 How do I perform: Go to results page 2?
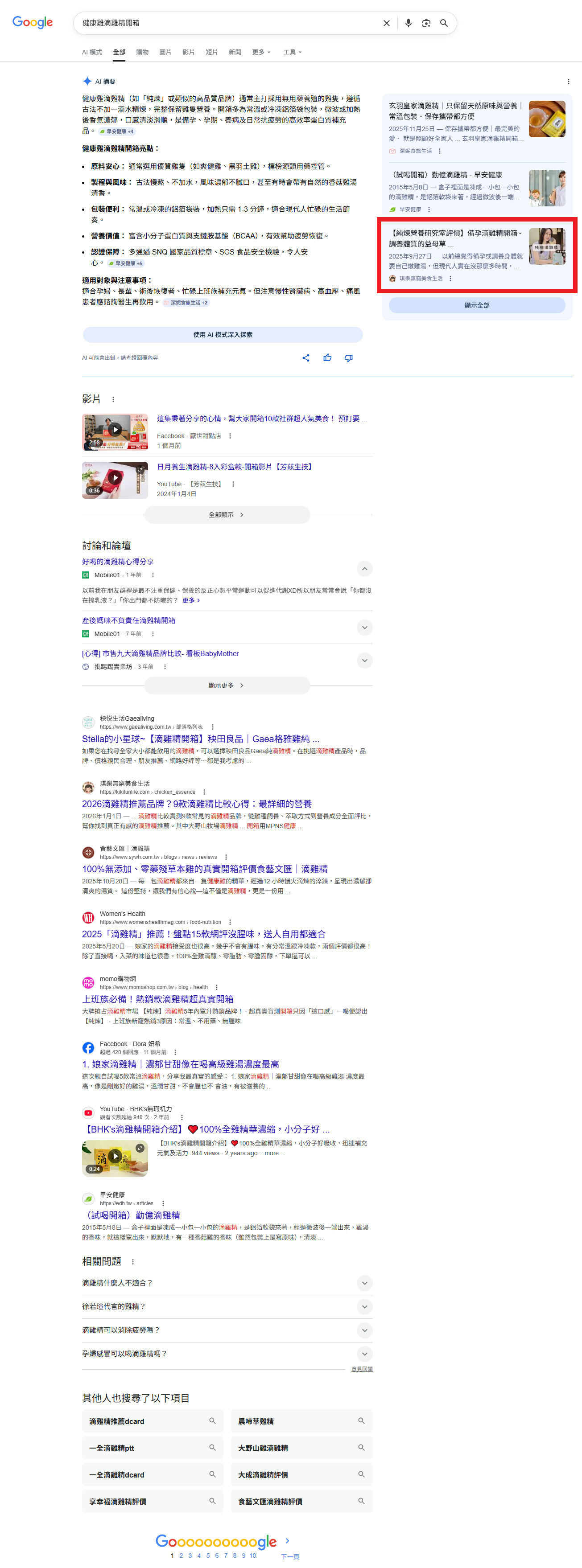[x=181, y=1555]
